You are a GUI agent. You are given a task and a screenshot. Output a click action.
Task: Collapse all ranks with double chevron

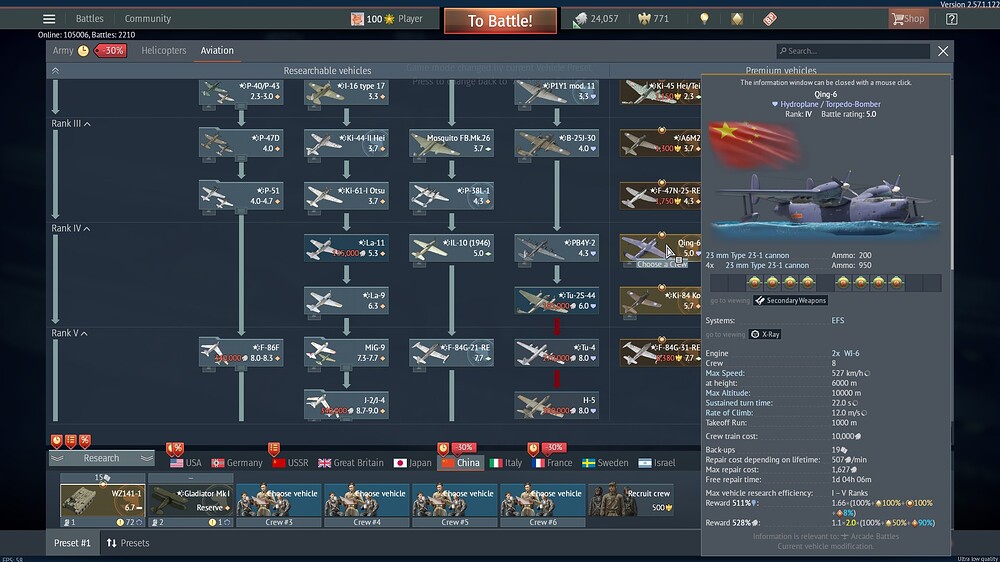55,70
